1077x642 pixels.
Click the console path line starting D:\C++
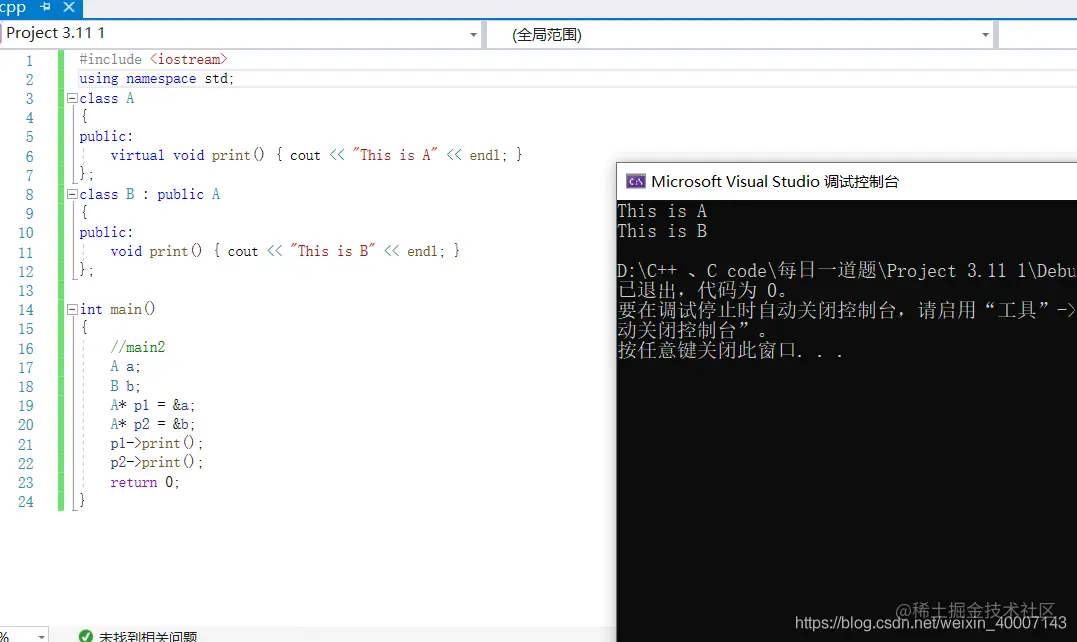[x=847, y=271]
